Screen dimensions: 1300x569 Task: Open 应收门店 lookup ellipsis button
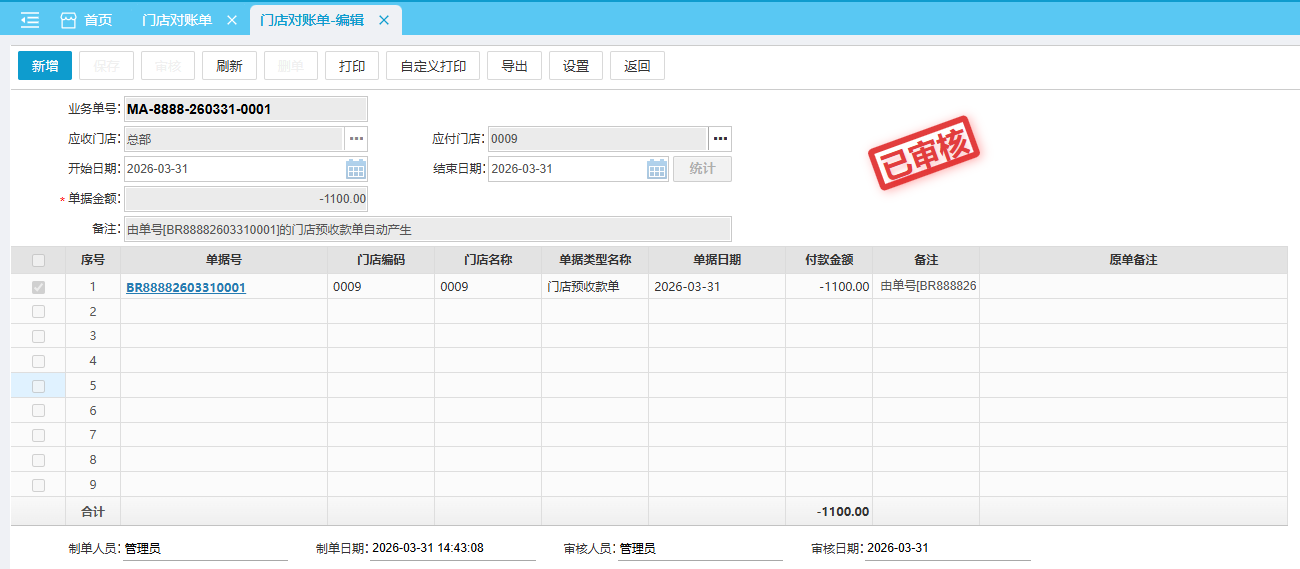[356, 139]
